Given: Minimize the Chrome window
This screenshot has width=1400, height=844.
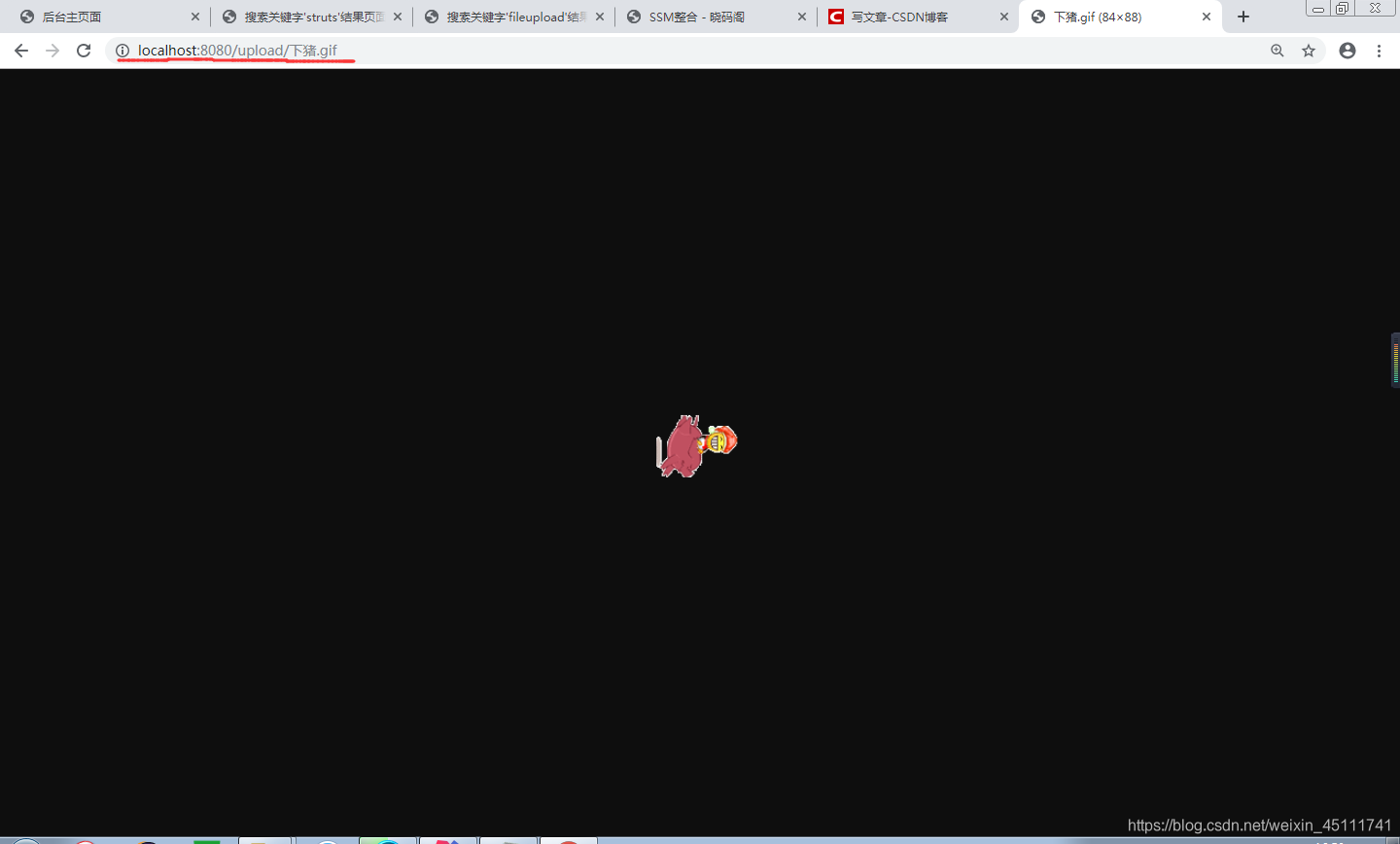Looking at the screenshot, I should coord(1318,9).
